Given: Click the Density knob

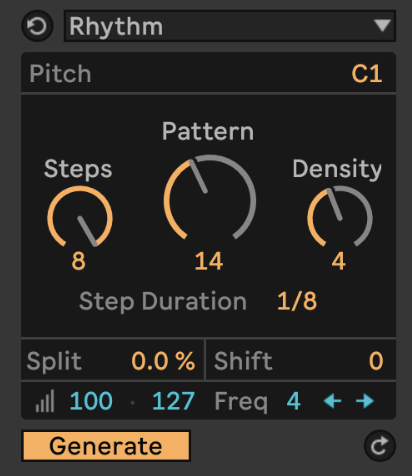Looking at the screenshot, I should coord(340,217).
